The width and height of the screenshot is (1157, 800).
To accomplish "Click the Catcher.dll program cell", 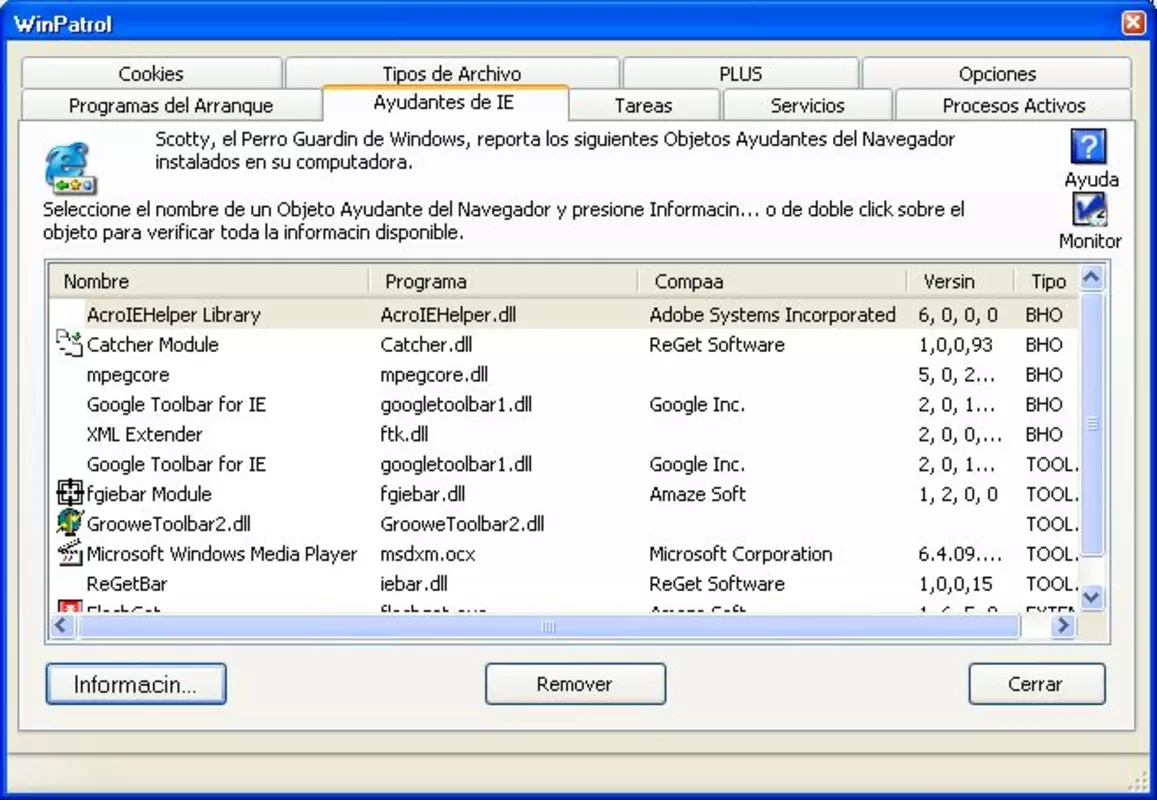I will pos(426,344).
